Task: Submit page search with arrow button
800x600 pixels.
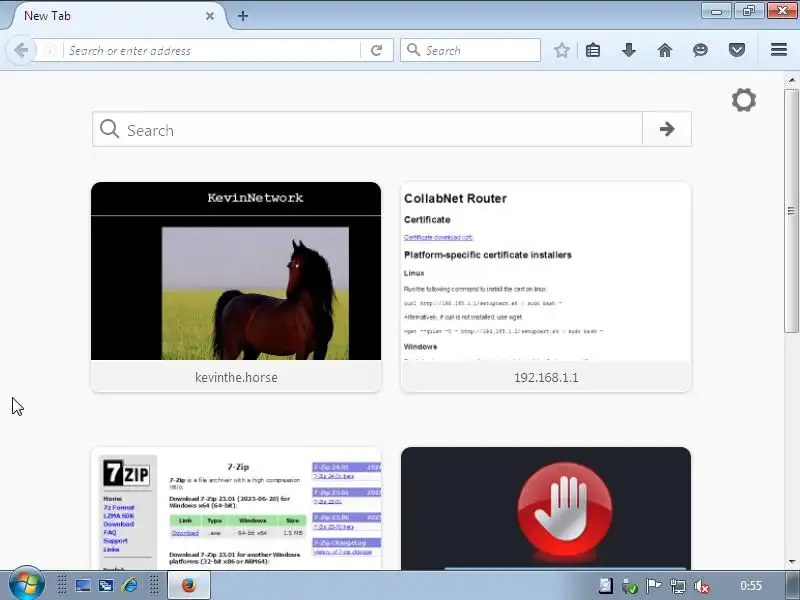Action: (667, 129)
